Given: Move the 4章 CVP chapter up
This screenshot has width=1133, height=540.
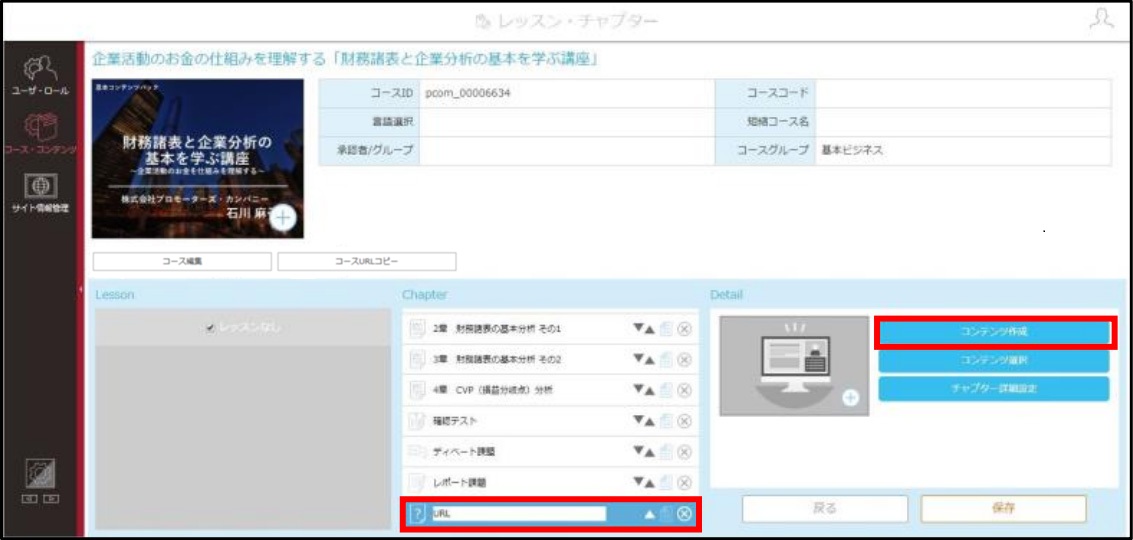Looking at the screenshot, I should tap(650, 390).
